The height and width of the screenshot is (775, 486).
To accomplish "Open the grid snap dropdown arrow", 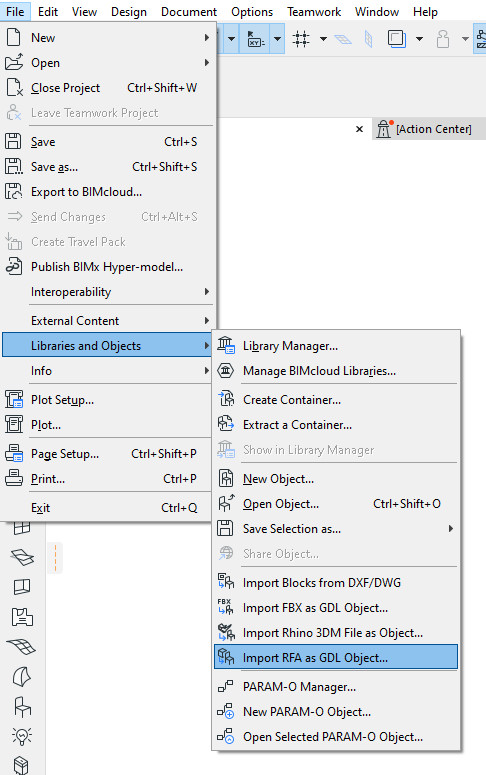I will click(x=323, y=38).
